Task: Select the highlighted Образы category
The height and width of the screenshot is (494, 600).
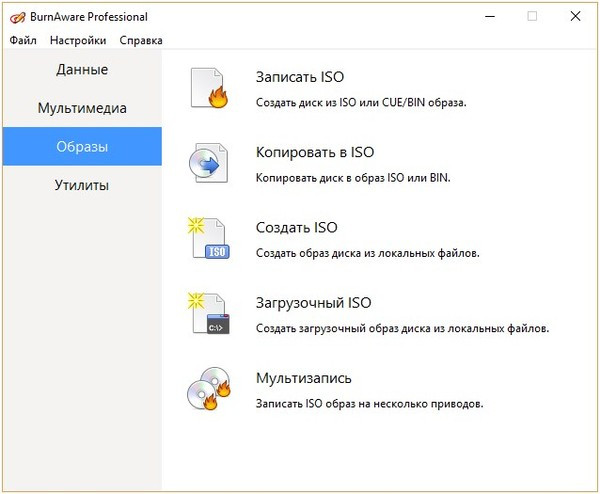Action: pyautogui.click(x=81, y=147)
